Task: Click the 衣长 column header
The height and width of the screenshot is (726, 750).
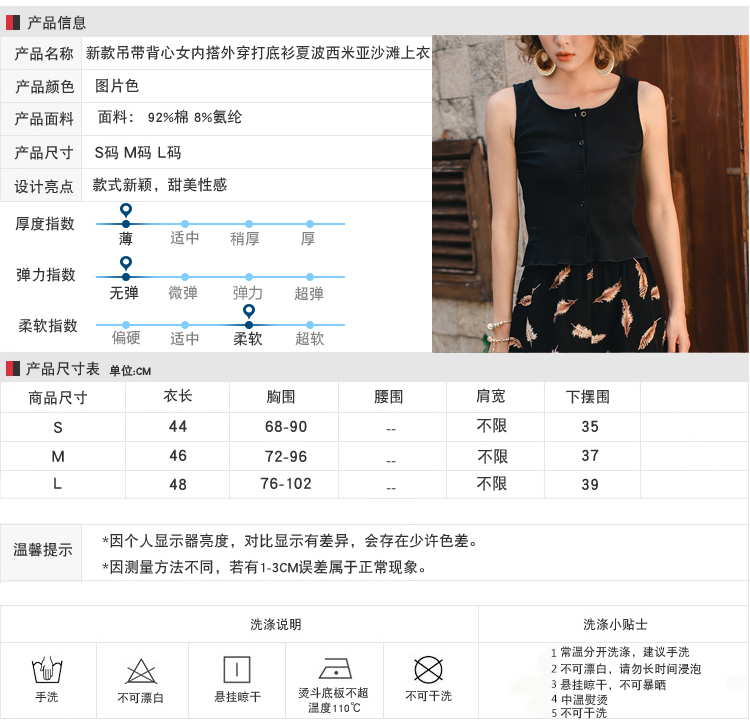Action: point(178,396)
